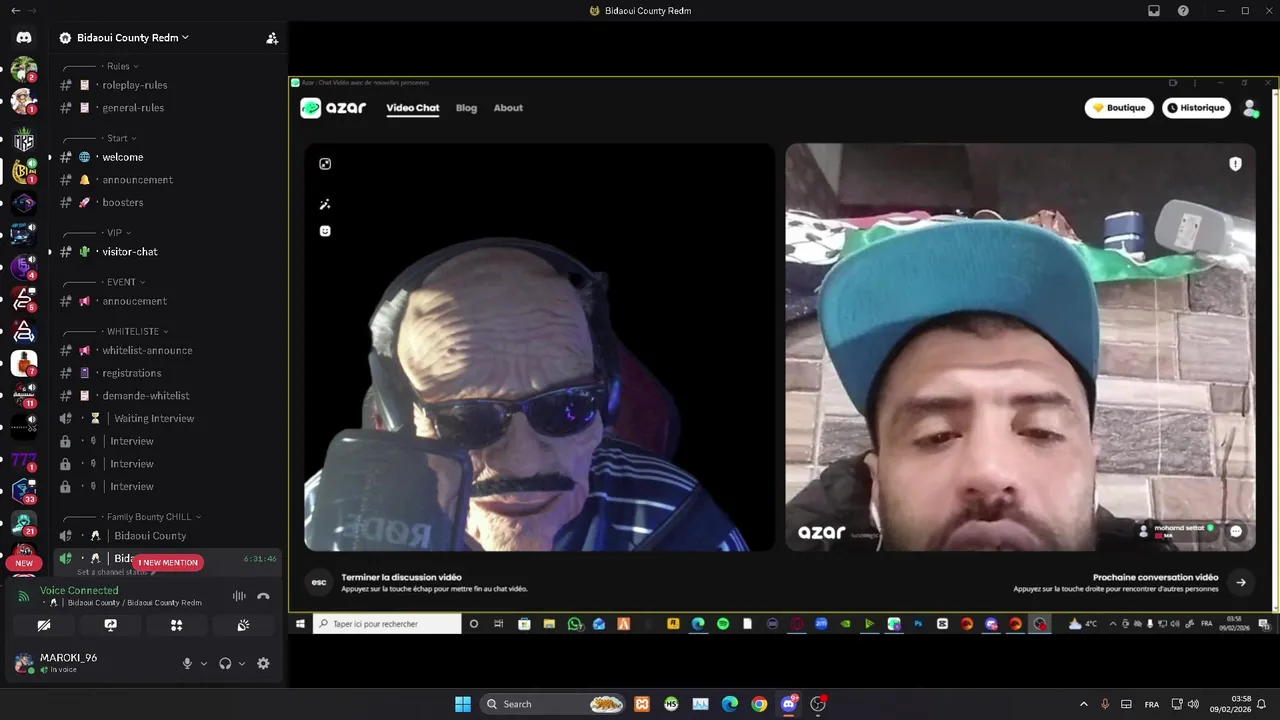Image resolution: width=1280 pixels, height=720 pixels.
Task: Click the green voice connection signal icon
Action: click(24, 596)
